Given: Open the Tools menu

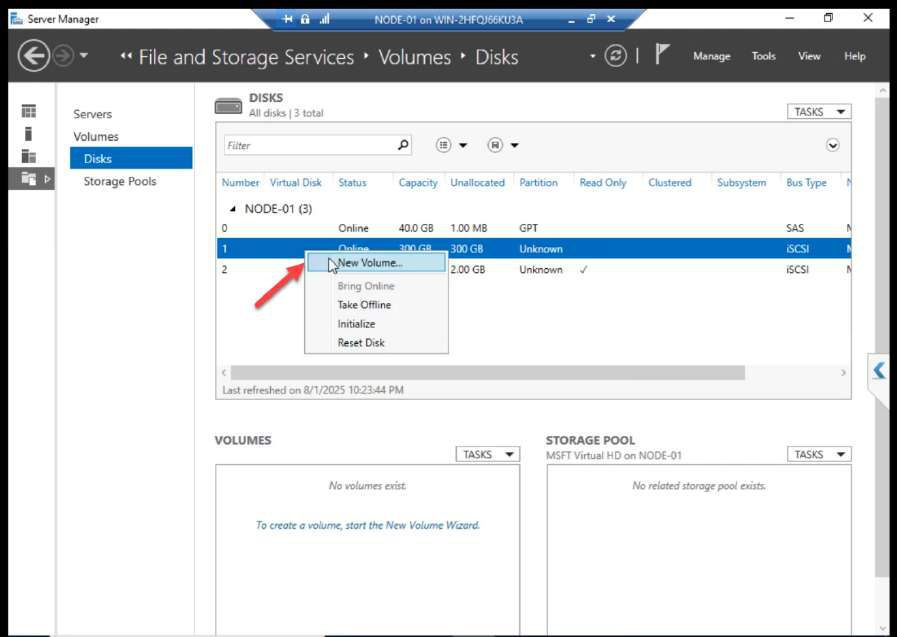Looking at the screenshot, I should [764, 56].
